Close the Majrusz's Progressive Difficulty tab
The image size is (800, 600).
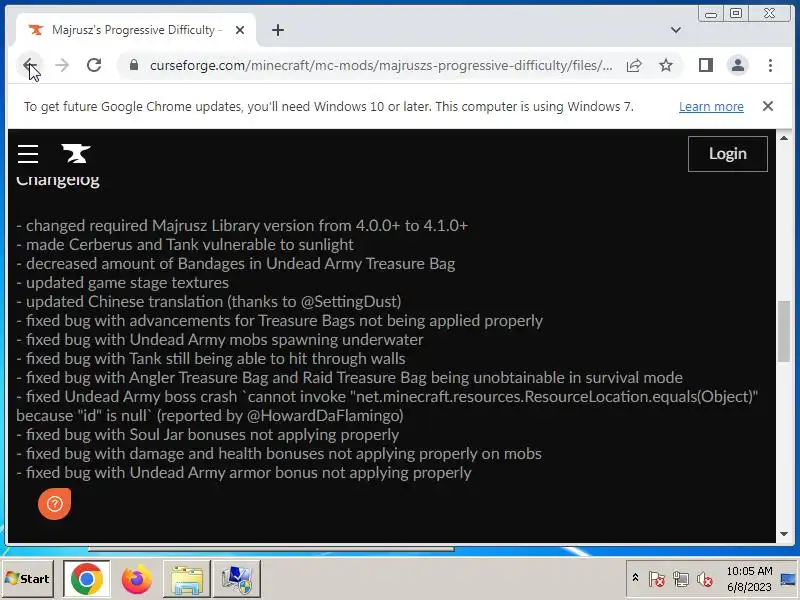point(240,30)
